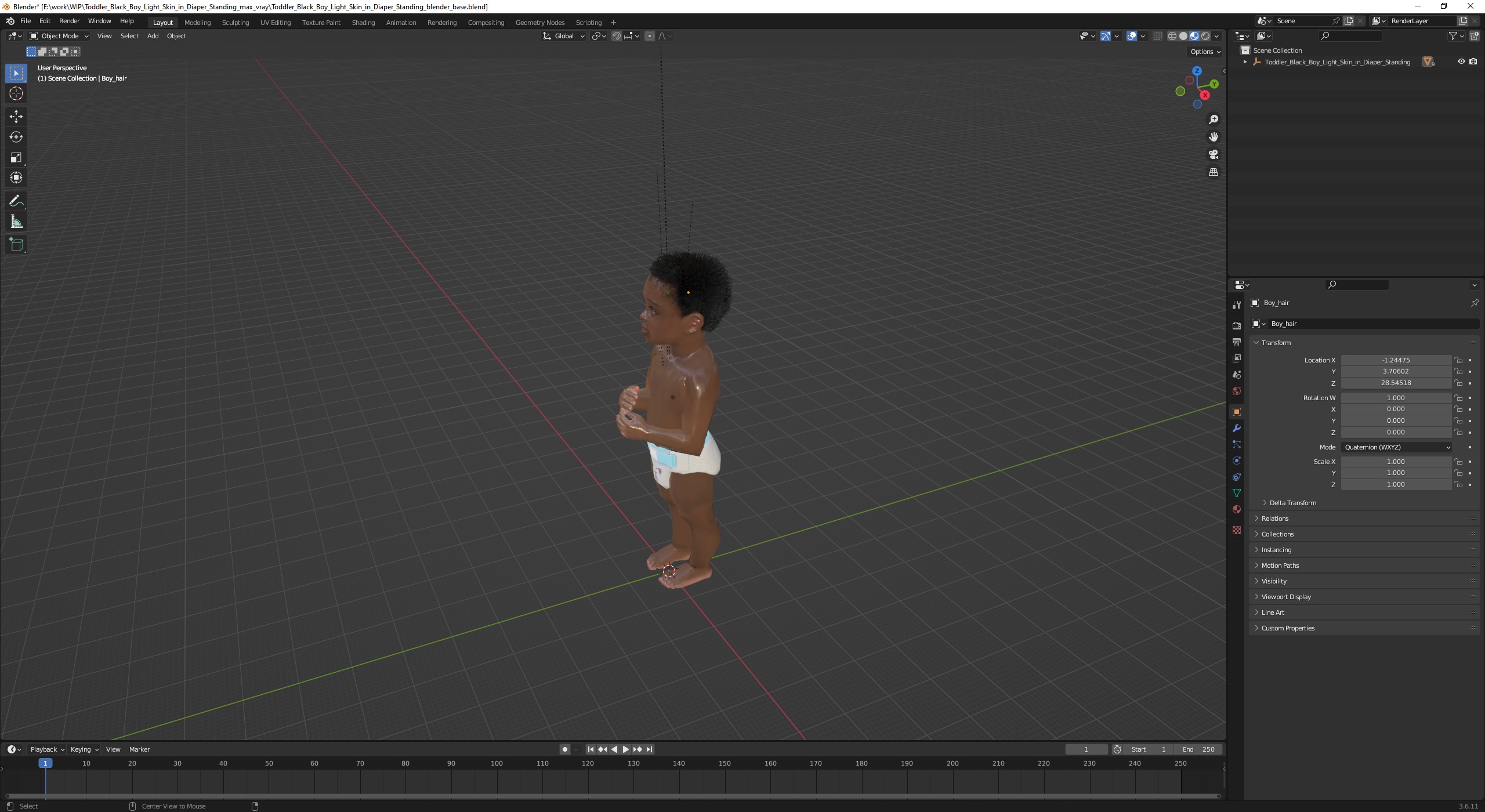1485x812 pixels.
Task: Toggle auto keying record button
Action: (564, 749)
